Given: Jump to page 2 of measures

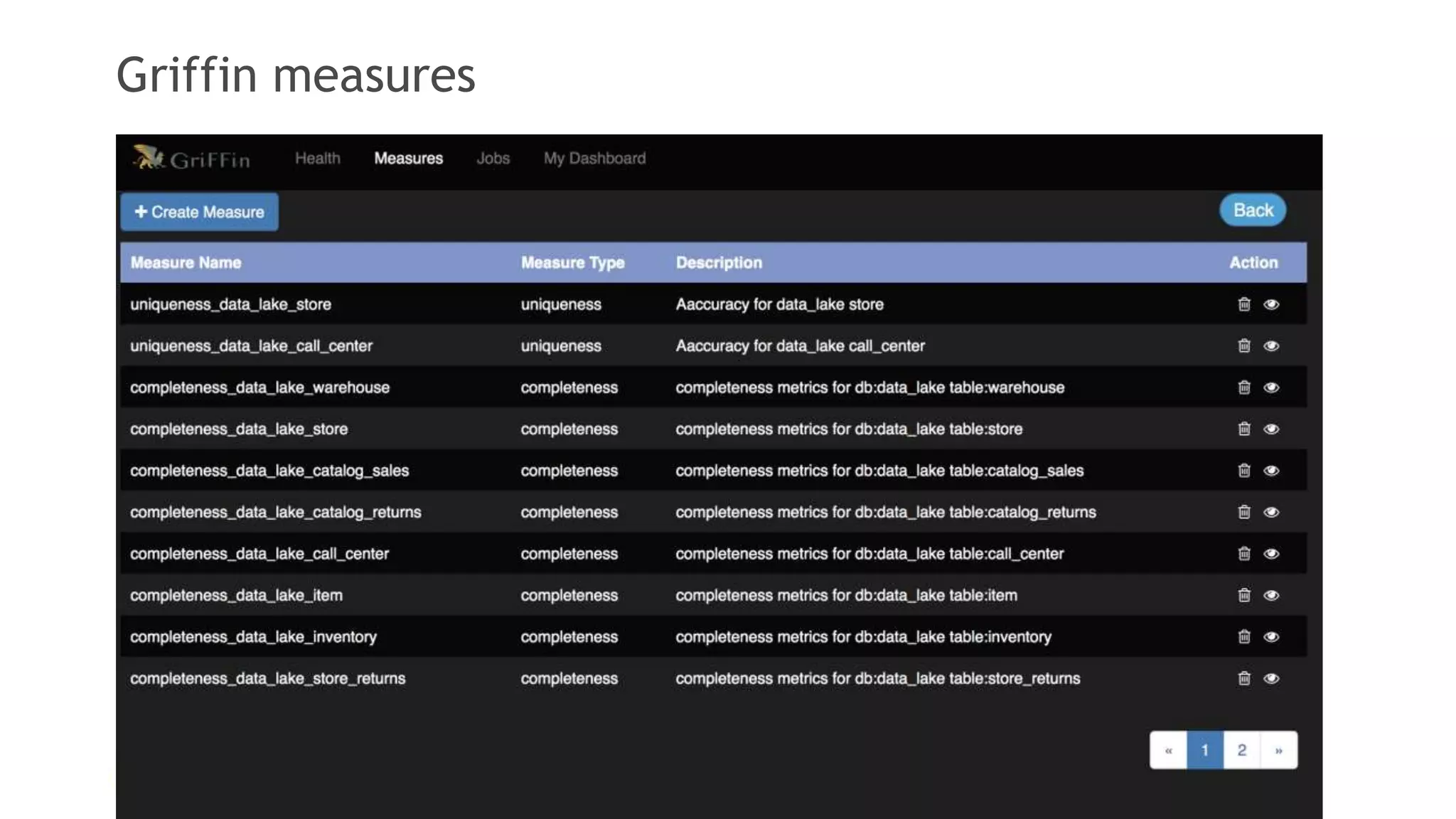Looking at the screenshot, I should [x=1241, y=750].
